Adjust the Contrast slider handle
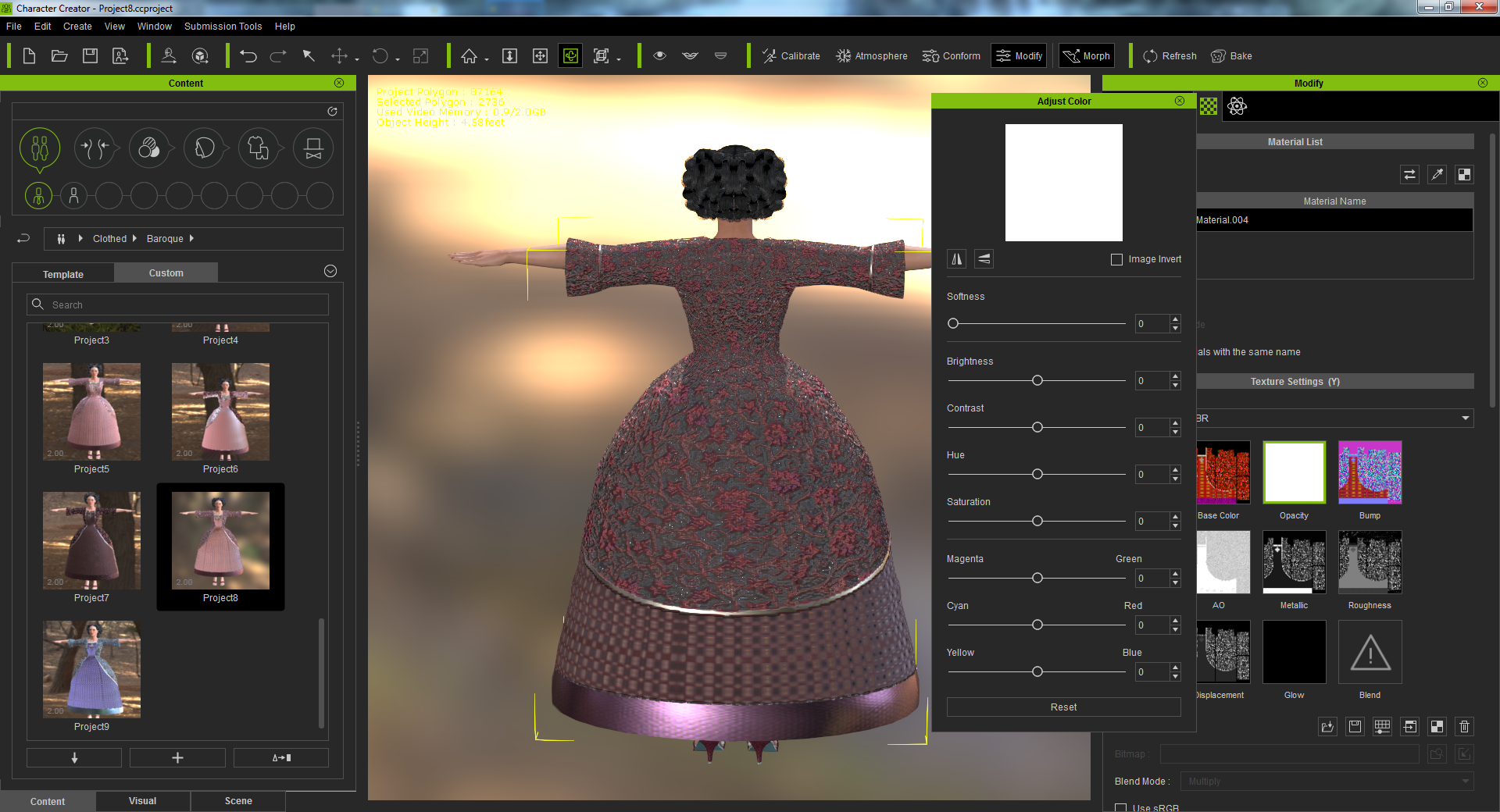The height and width of the screenshot is (812, 1500). [1037, 427]
